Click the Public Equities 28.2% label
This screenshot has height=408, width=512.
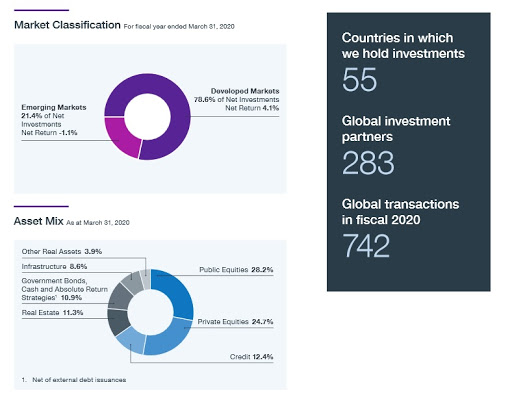pyautogui.click(x=236, y=270)
